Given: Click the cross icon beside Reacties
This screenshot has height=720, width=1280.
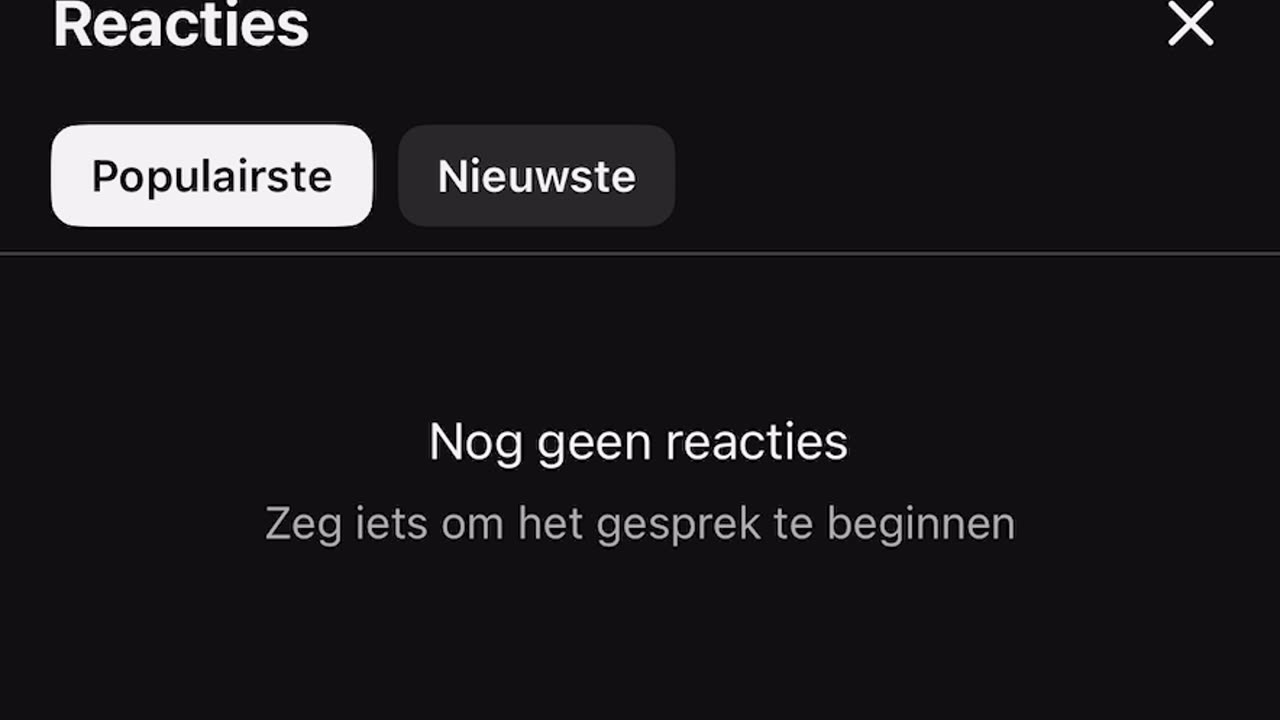Looking at the screenshot, I should (1190, 24).
